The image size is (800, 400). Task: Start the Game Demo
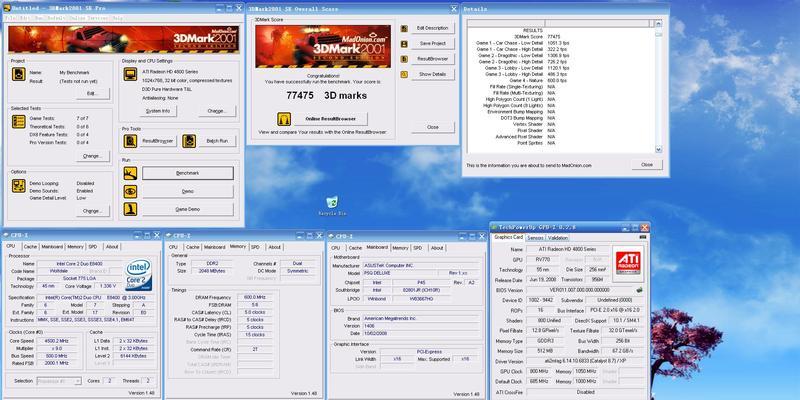coord(188,209)
